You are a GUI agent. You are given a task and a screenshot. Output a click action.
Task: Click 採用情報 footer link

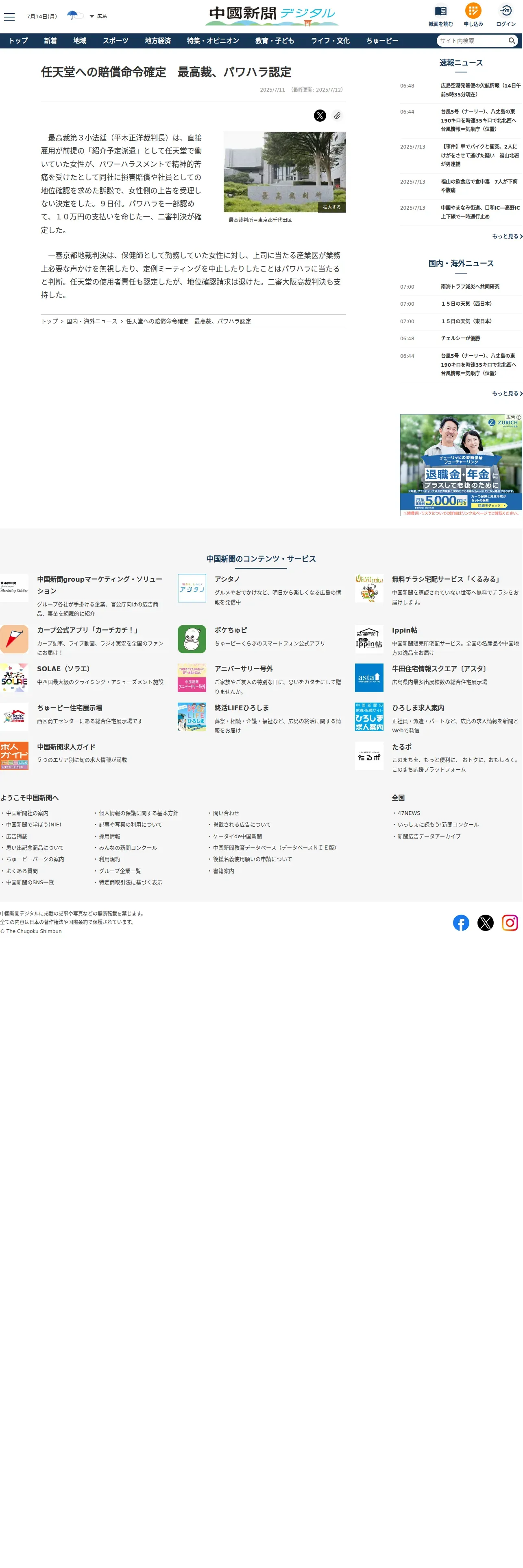pos(109,837)
